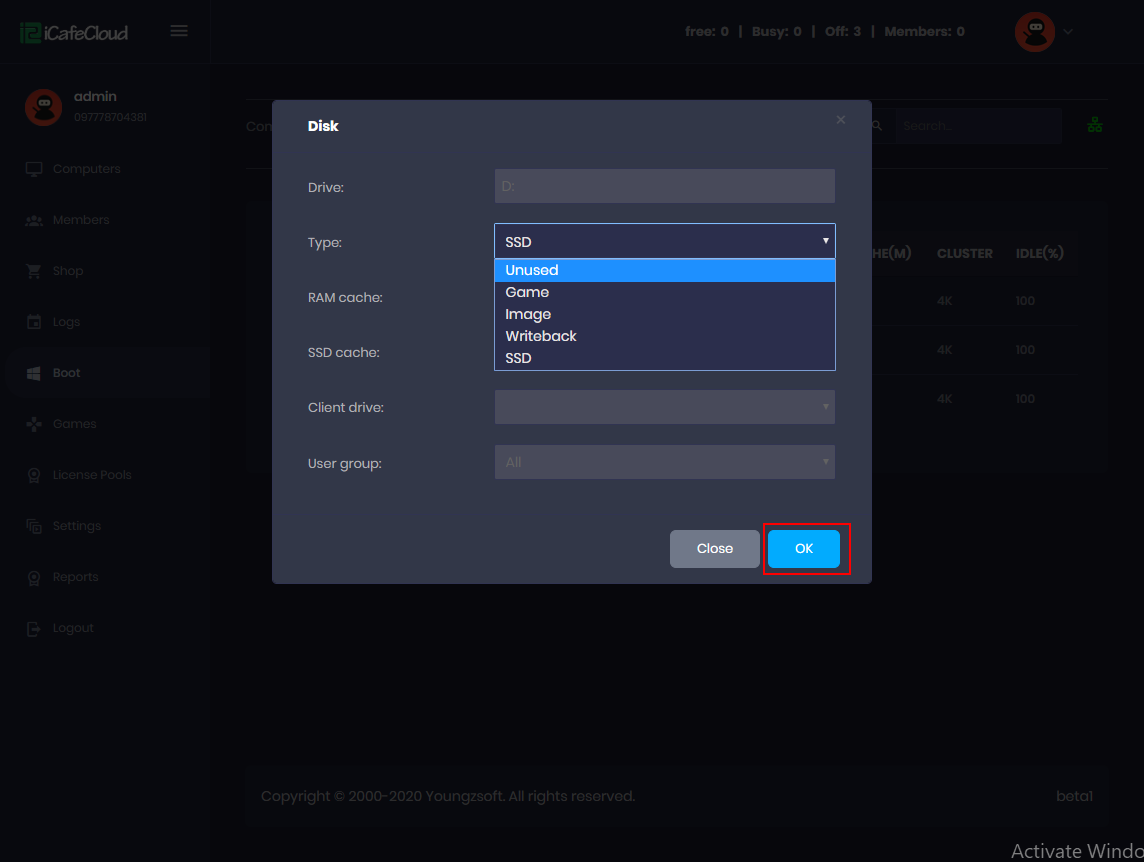Open Games via the puzzle icon
The height and width of the screenshot is (862, 1144).
pyautogui.click(x=34, y=423)
